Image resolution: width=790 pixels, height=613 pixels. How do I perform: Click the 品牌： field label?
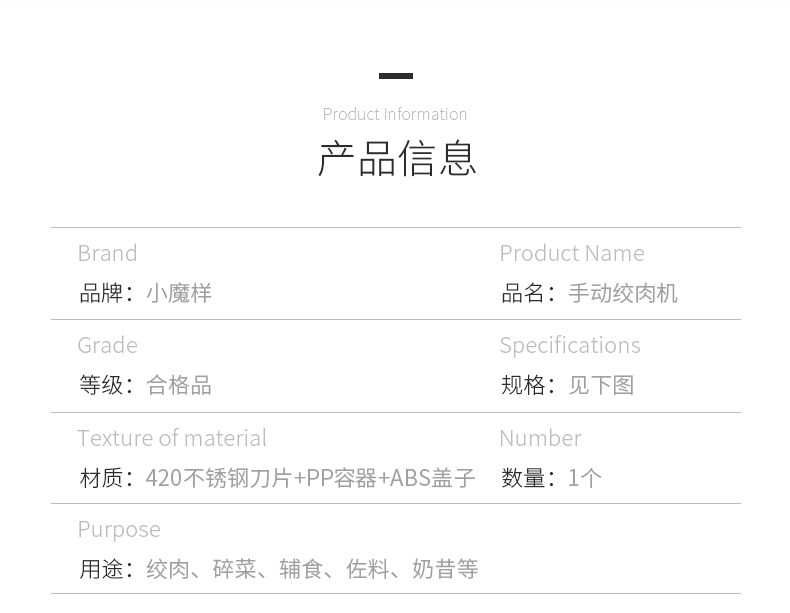[107, 293]
